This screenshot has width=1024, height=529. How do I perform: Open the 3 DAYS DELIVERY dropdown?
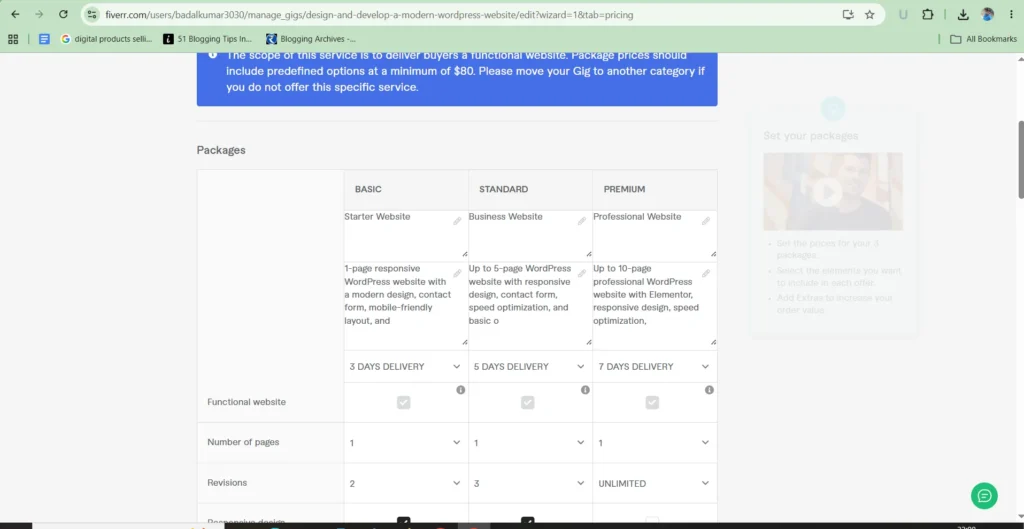406,366
